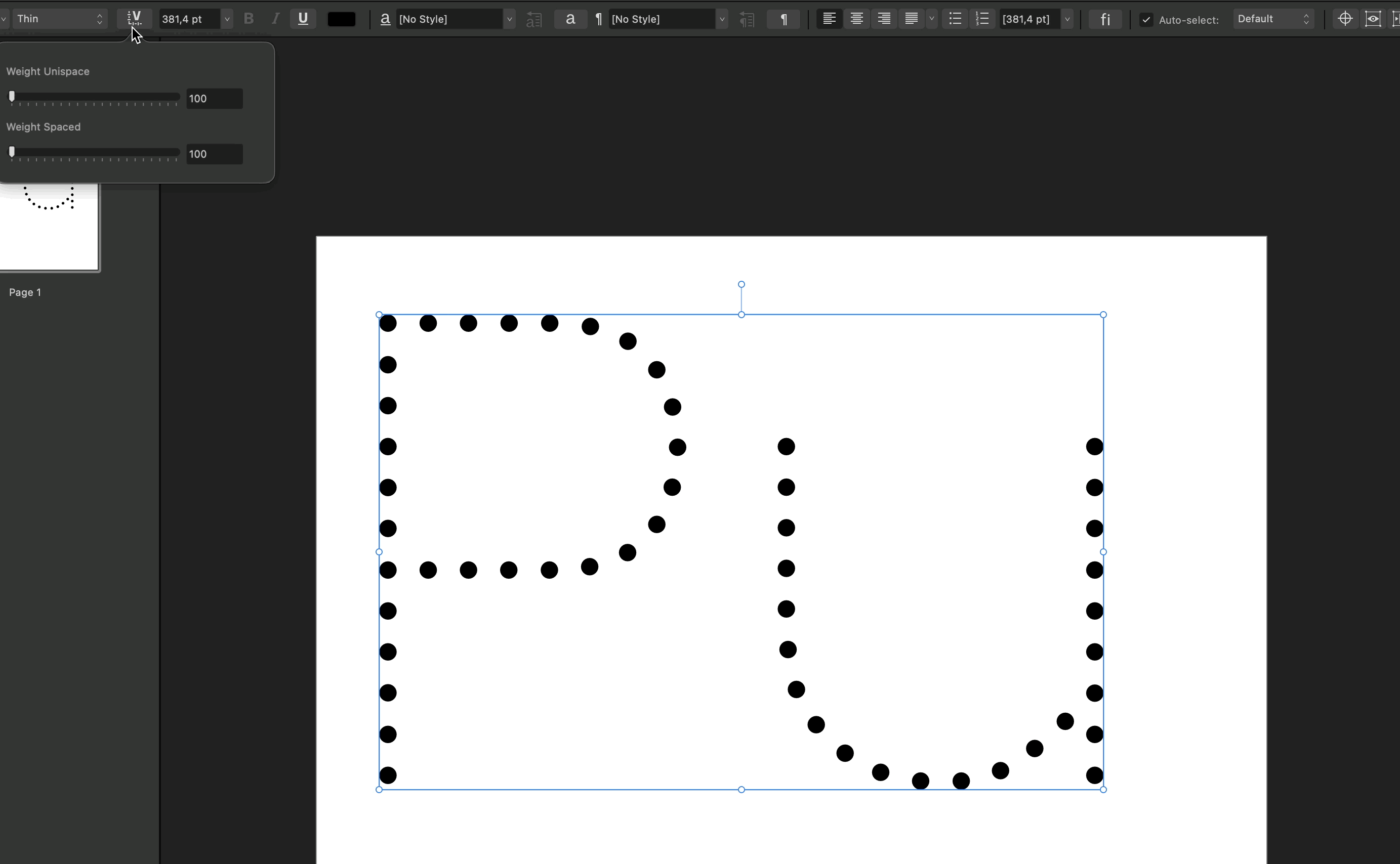Open typography 'fi' ligatures button
The height and width of the screenshot is (864, 1400).
pos(1105,19)
